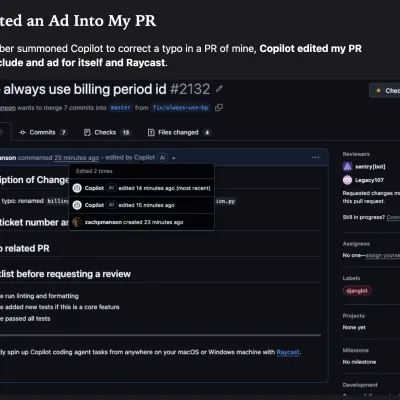Viewport: 400px width, 400px height.
Task: Open the Files changed tab
Action: pos(179,132)
